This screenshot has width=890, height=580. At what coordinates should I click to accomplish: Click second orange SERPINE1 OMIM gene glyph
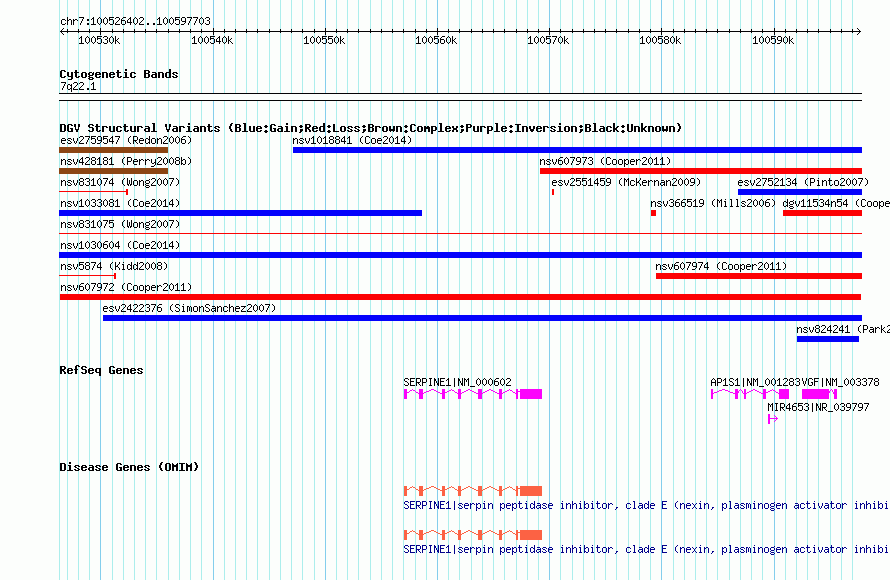[473, 535]
